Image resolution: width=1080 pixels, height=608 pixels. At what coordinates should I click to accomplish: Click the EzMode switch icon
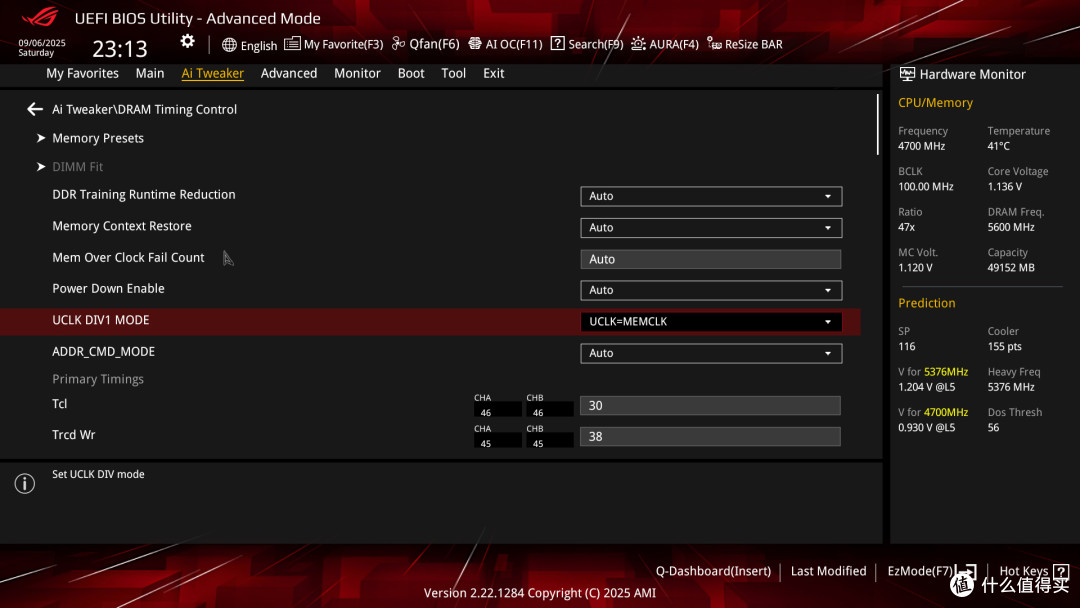[966, 571]
